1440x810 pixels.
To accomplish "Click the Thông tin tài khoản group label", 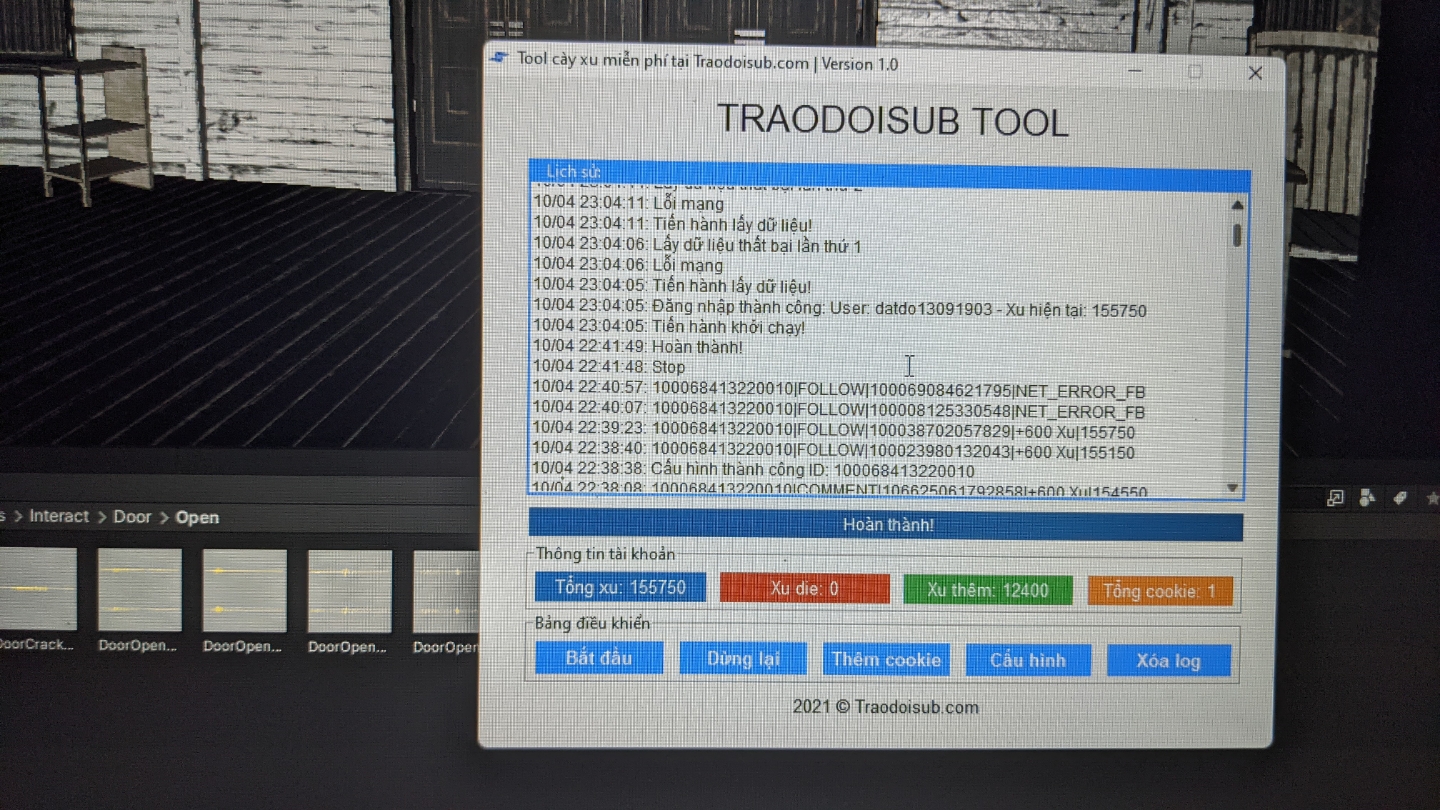I will tap(606, 553).
